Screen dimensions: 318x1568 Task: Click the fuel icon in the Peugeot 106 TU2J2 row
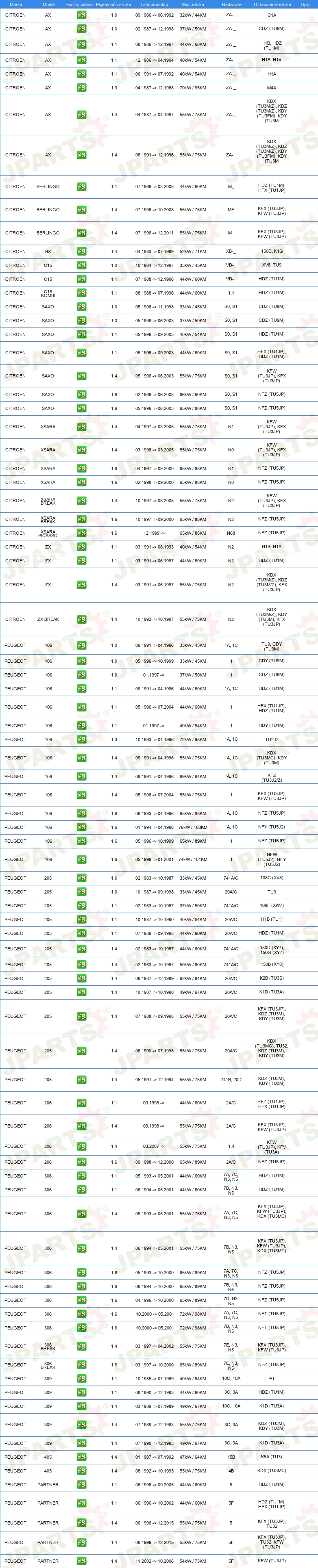81,740
